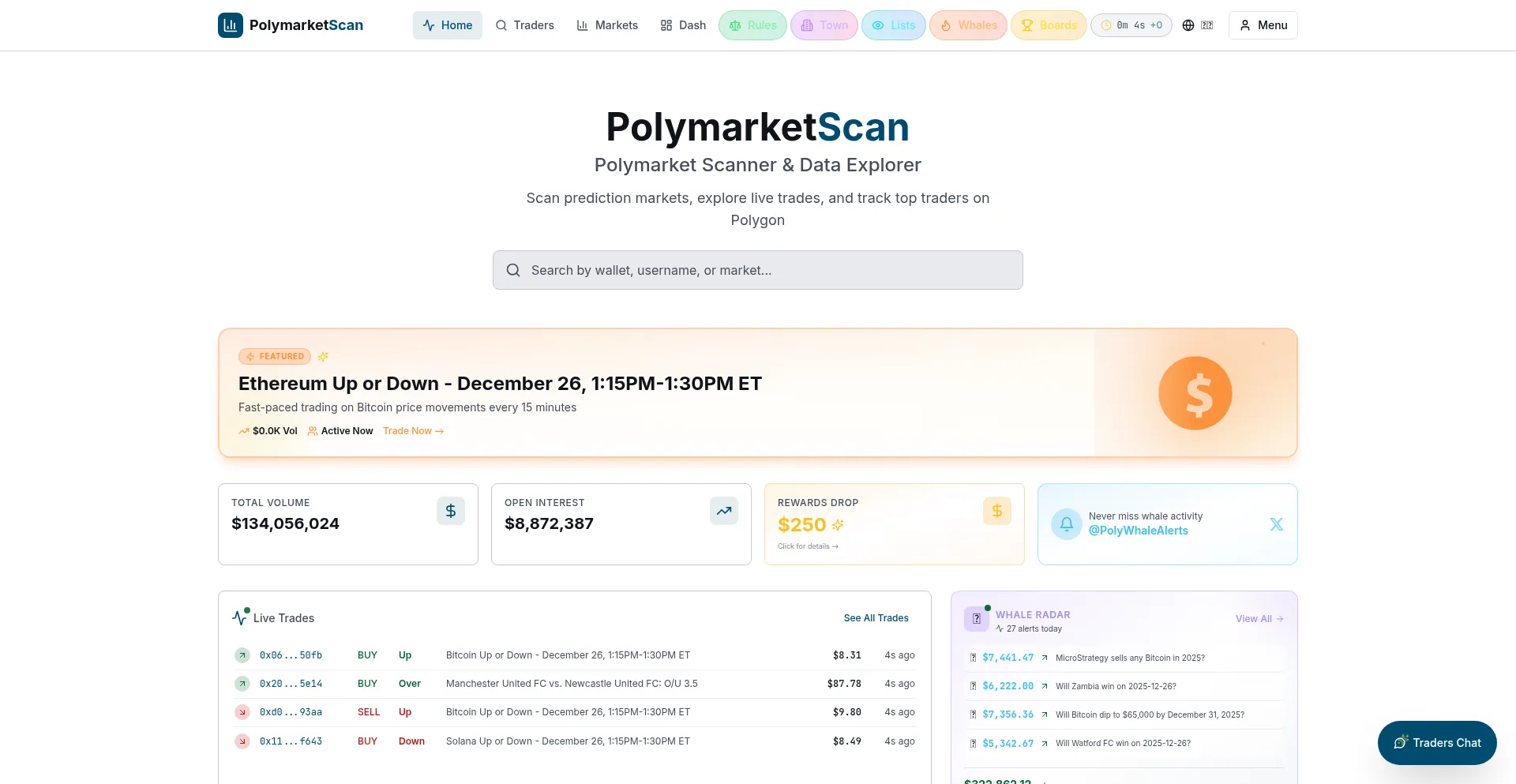Click the dollar icon on Total Volume card

click(451, 511)
